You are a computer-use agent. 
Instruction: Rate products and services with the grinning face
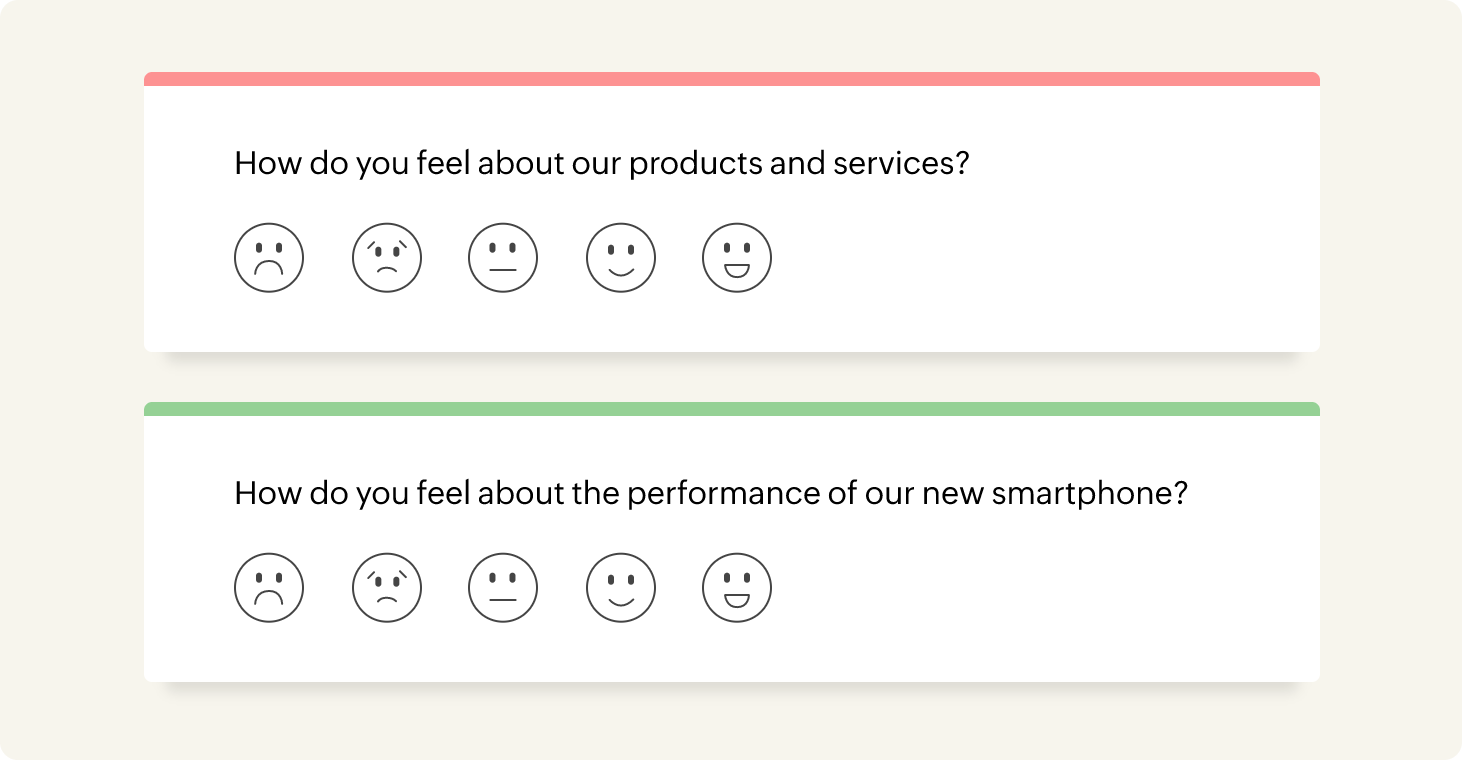(x=737, y=258)
